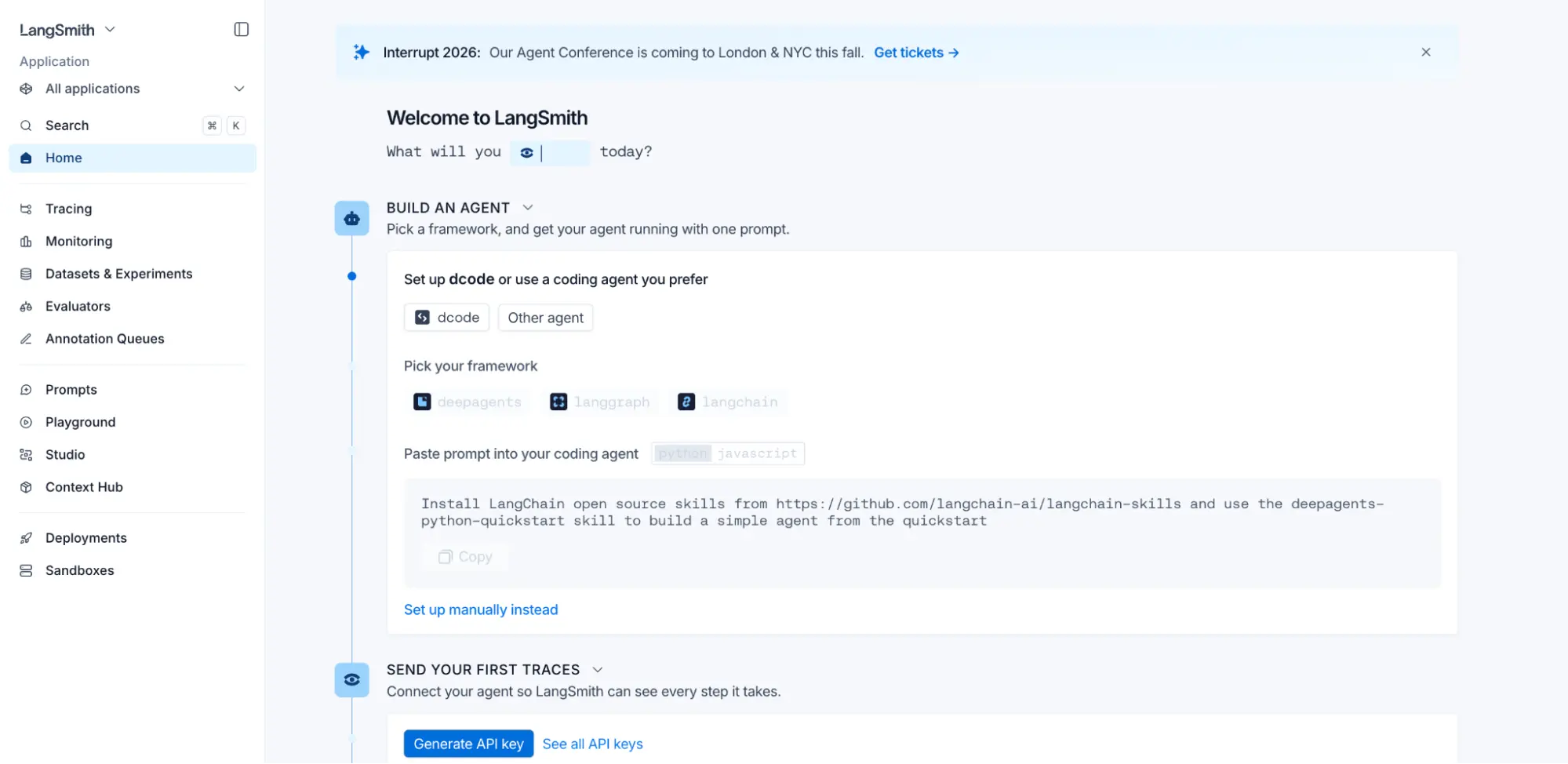1568x764 pixels.
Task: Click the eye icon in the headline
Action: 527,153
